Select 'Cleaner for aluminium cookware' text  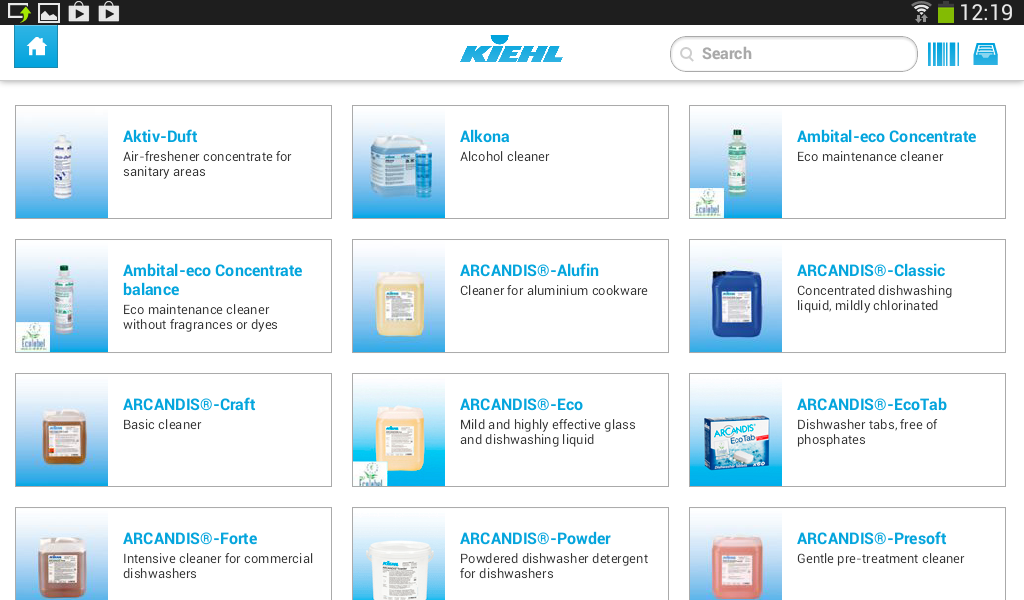[554, 291]
